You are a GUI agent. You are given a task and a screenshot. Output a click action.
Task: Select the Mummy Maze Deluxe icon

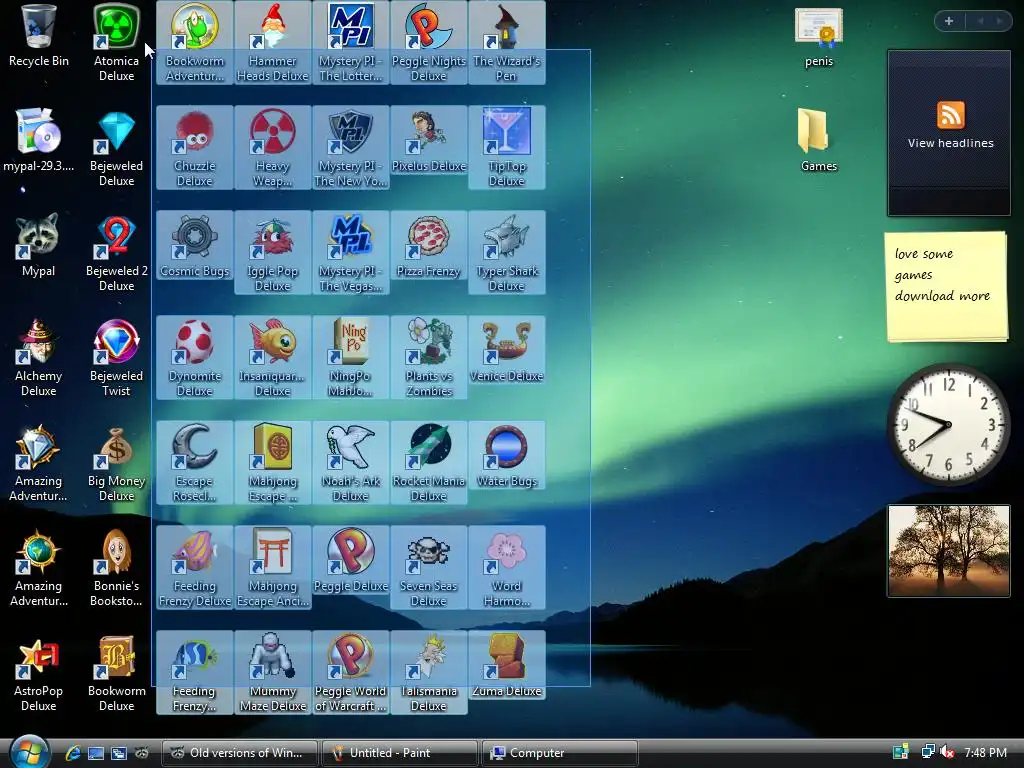(x=272, y=673)
